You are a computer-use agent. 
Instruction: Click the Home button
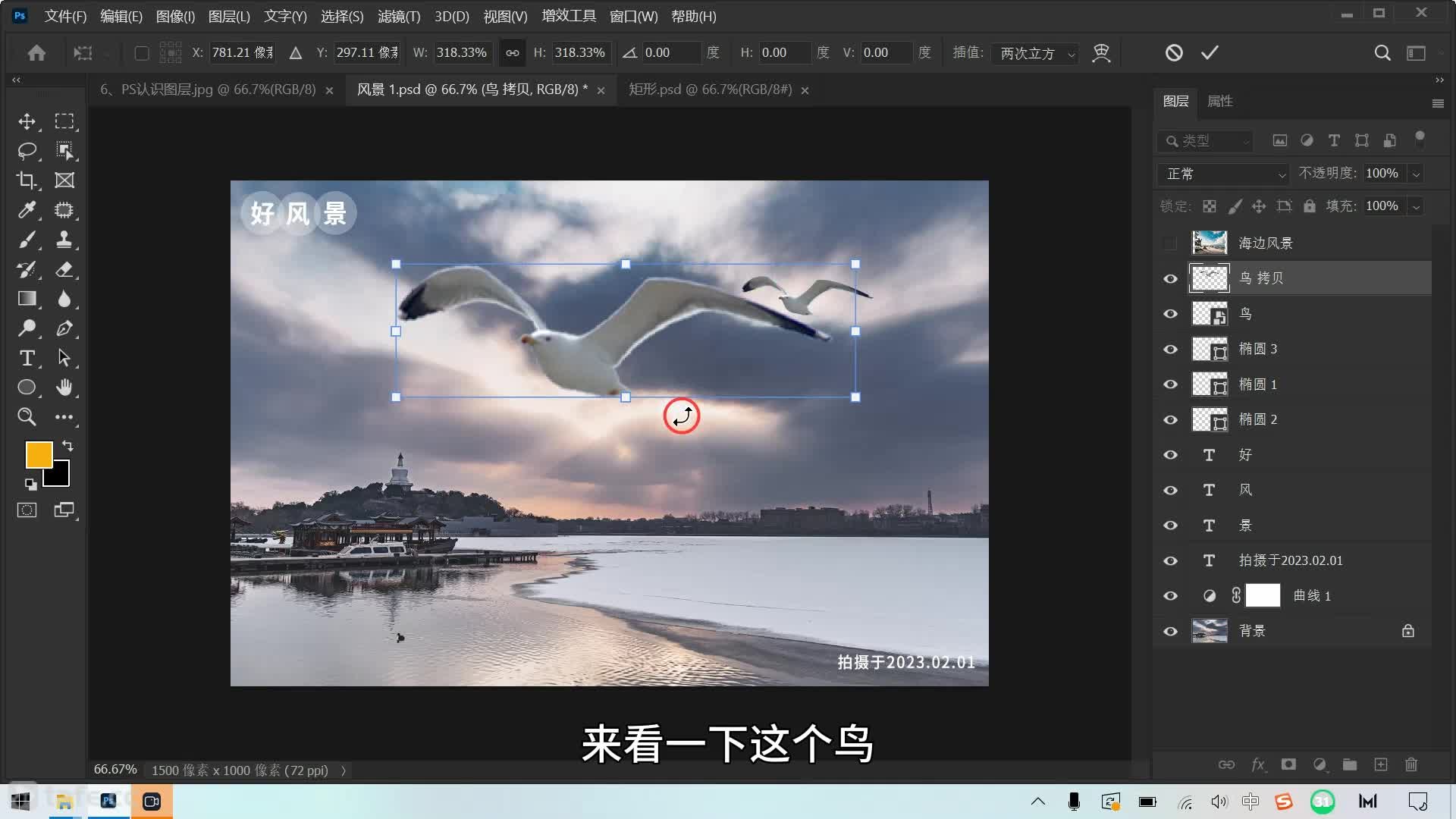coord(36,53)
